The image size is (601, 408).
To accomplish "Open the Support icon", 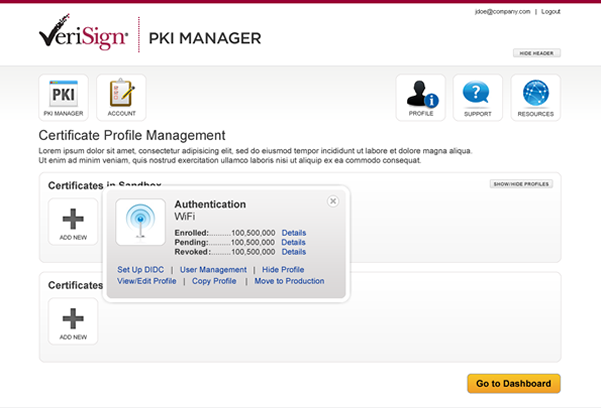I will pyautogui.click(x=478, y=96).
